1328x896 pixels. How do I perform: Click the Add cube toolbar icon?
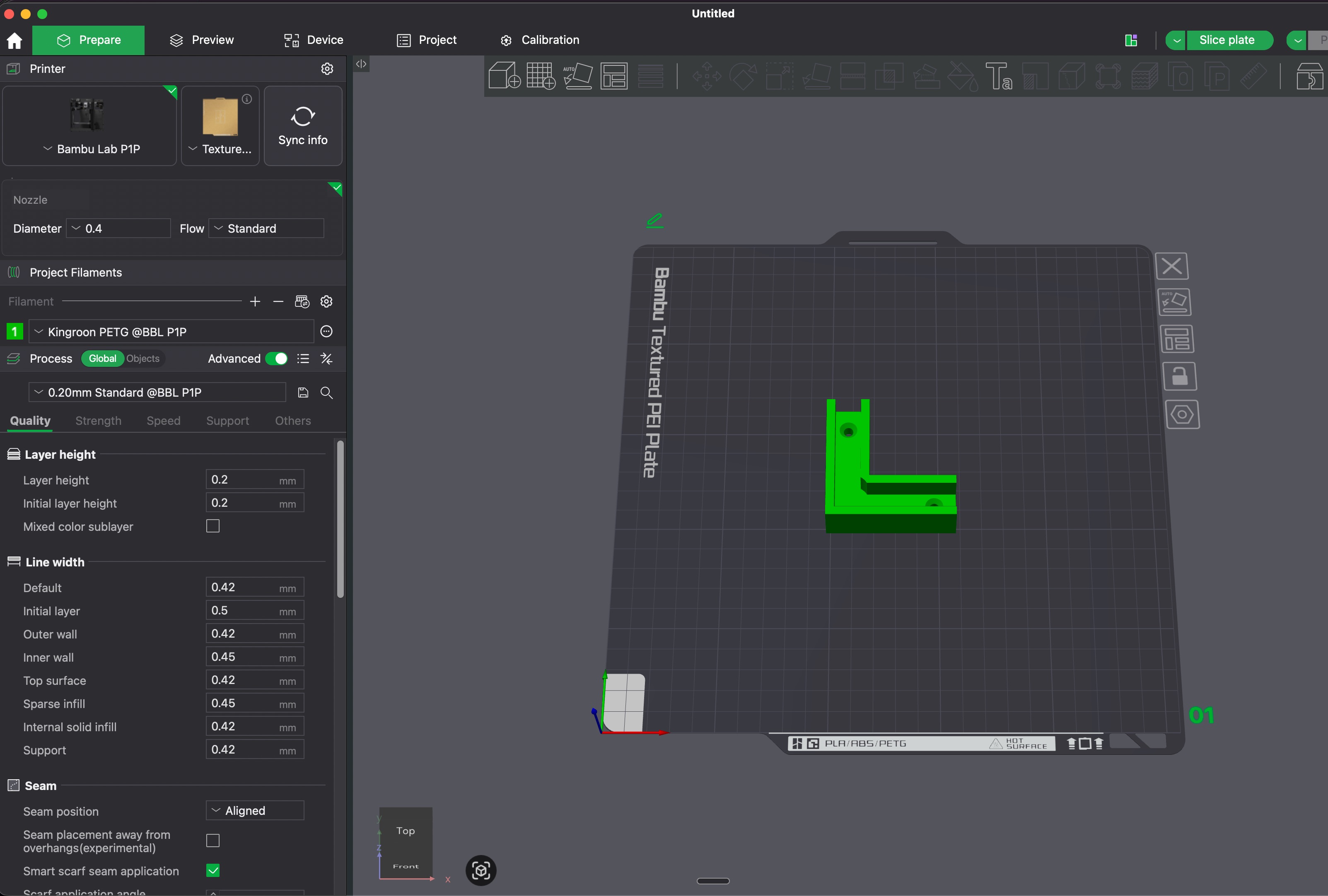[504, 75]
